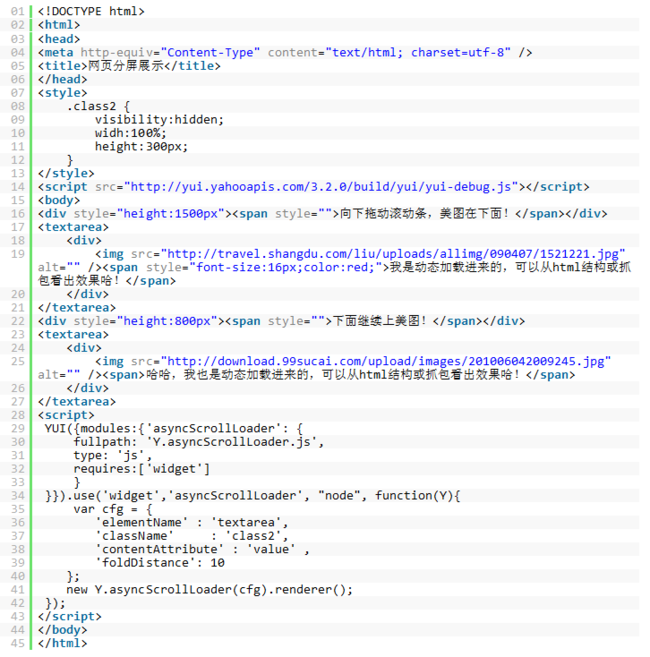Click the .class2 selector
Screen dimensions: 650x657
pos(91,106)
